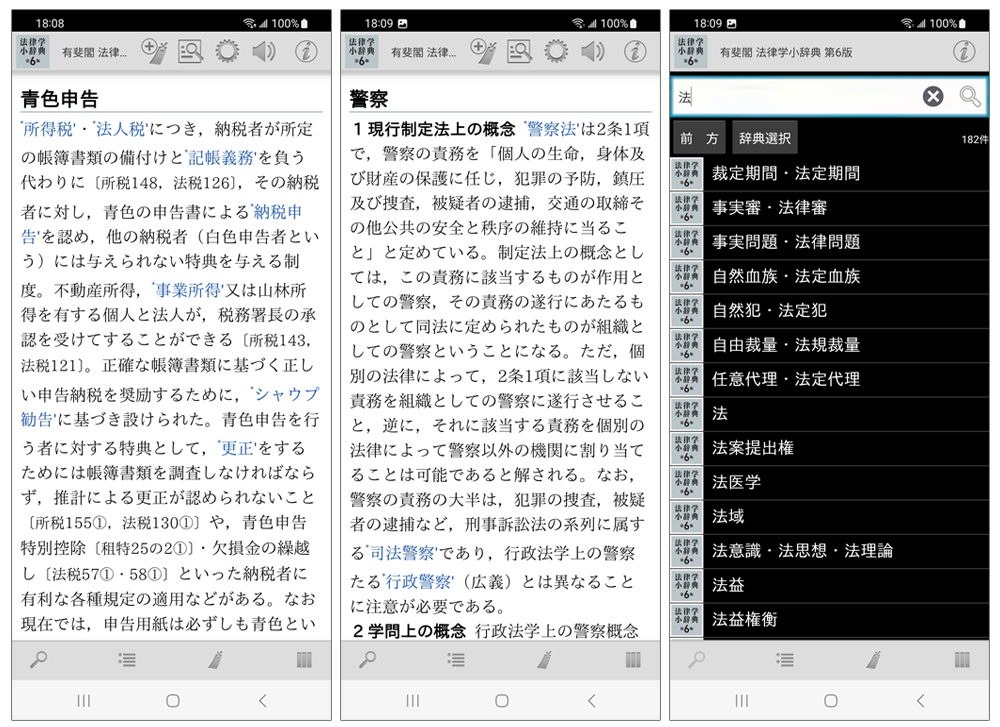Select 法案提出権 from the results list

click(x=752, y=447)
